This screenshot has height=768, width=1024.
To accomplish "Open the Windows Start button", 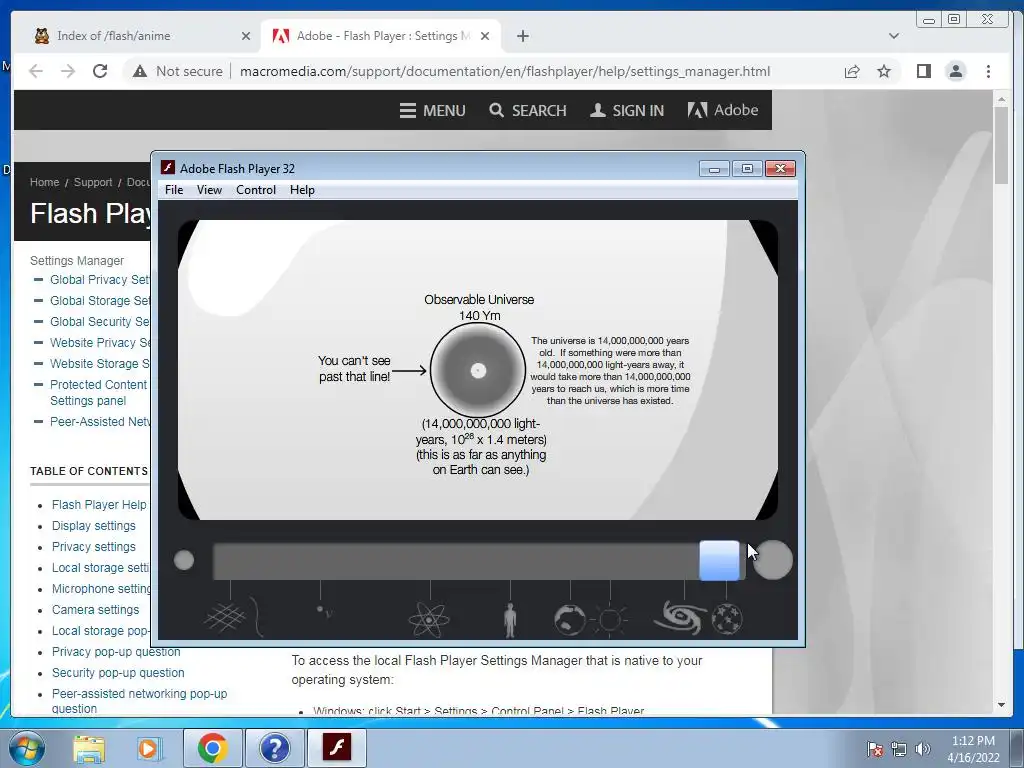I will pyautogui.click(x=26, y=748).
